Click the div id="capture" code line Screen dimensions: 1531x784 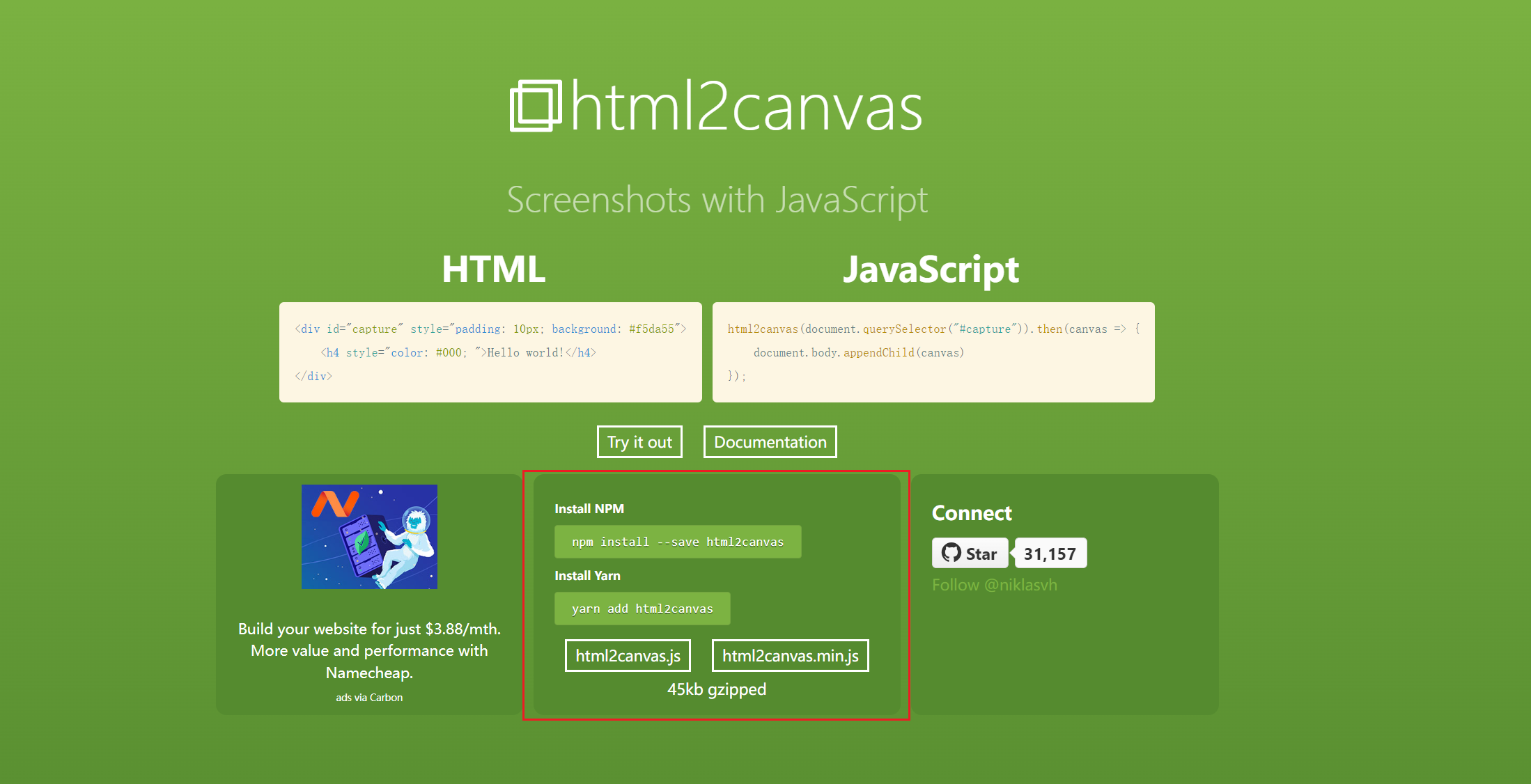tap(491, 329)
